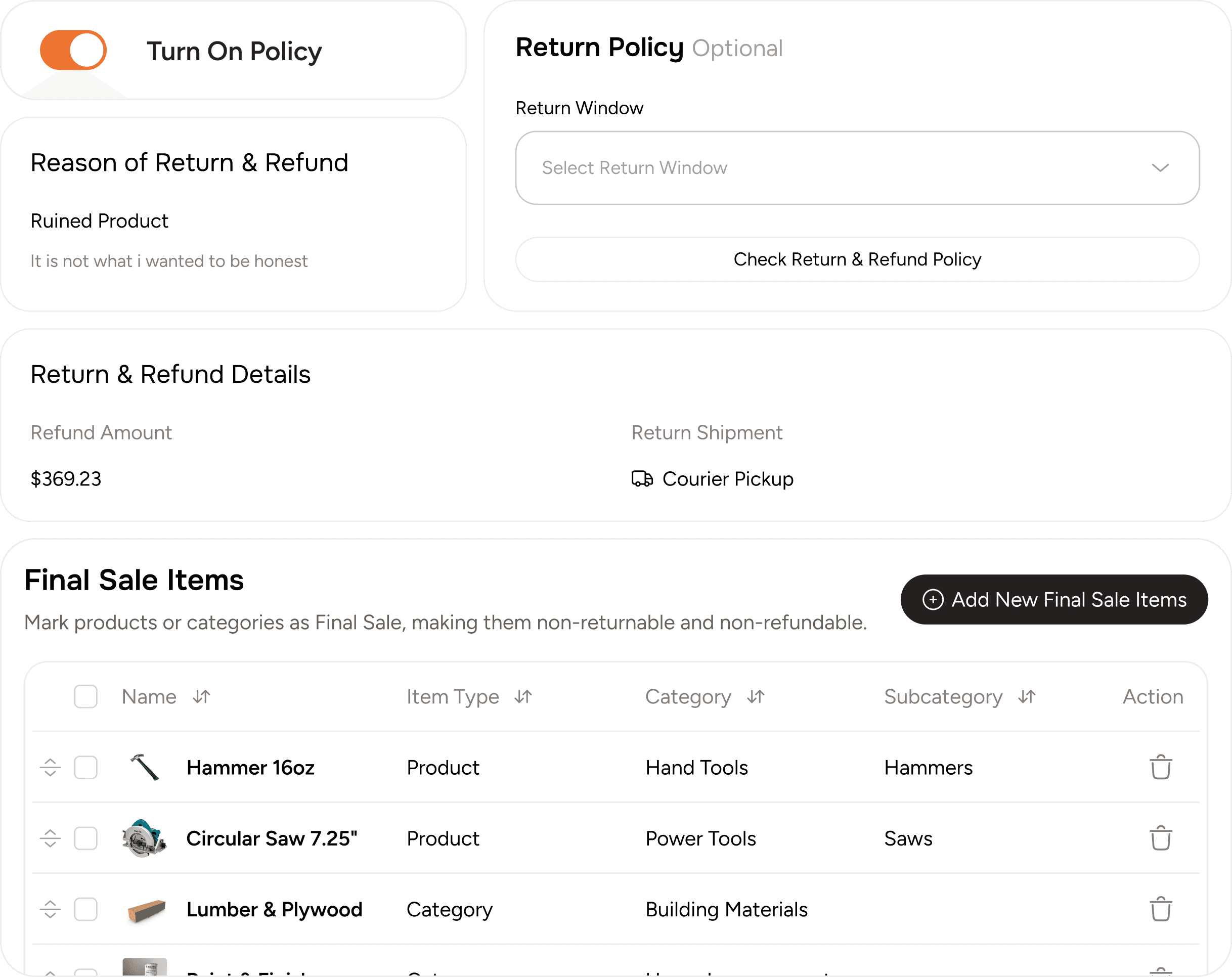Check the Circular Saw 7.25" row checkbox
This screenshot has height=977, width=1232.
point(85,839)
